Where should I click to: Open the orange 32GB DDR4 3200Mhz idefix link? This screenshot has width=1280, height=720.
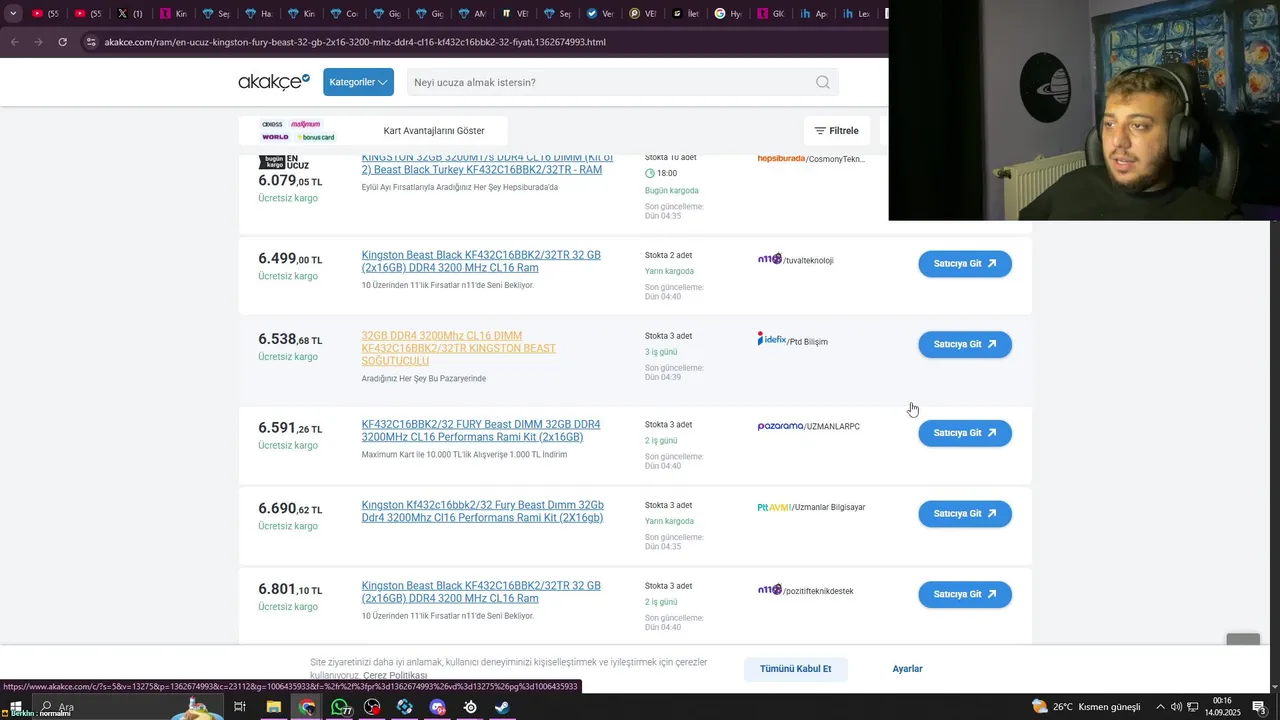coord(458,348)
